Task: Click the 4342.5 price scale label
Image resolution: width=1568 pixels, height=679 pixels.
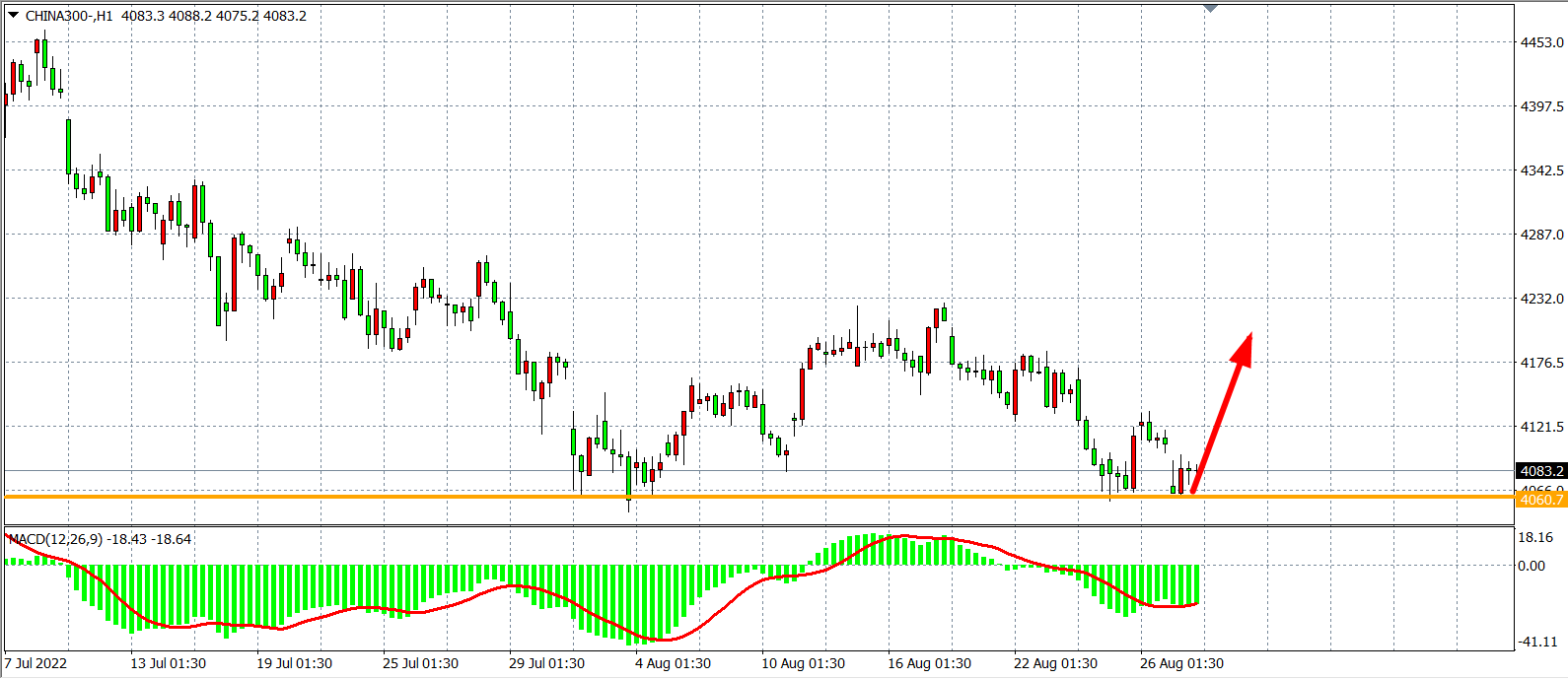Action: coord(1541,170)
